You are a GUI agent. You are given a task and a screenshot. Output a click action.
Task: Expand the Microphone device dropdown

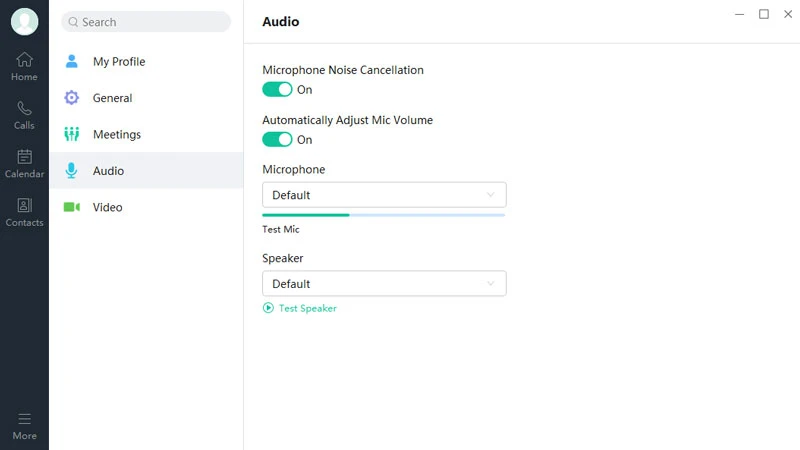384,195
